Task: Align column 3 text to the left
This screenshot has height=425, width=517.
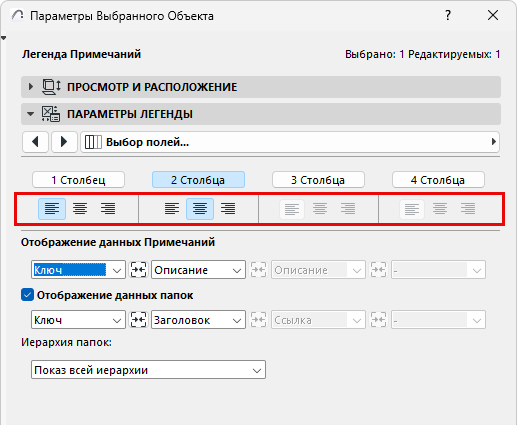Action: point(292,209)
